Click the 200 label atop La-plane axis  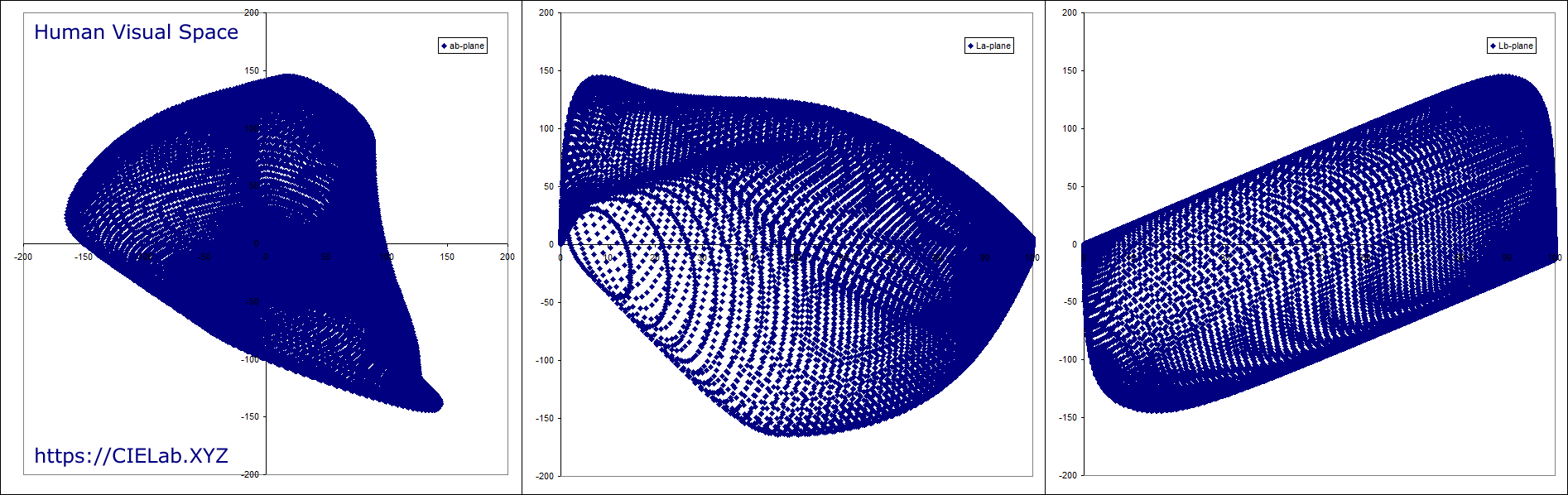pyautogui.click(x=546, y=13)
